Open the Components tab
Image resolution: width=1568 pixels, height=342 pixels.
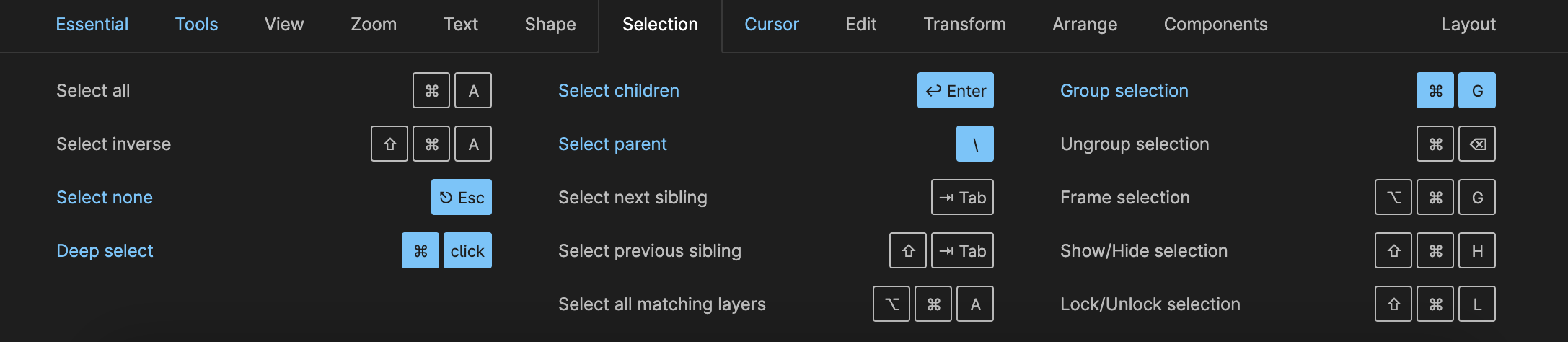click(x=1215, y=25)
